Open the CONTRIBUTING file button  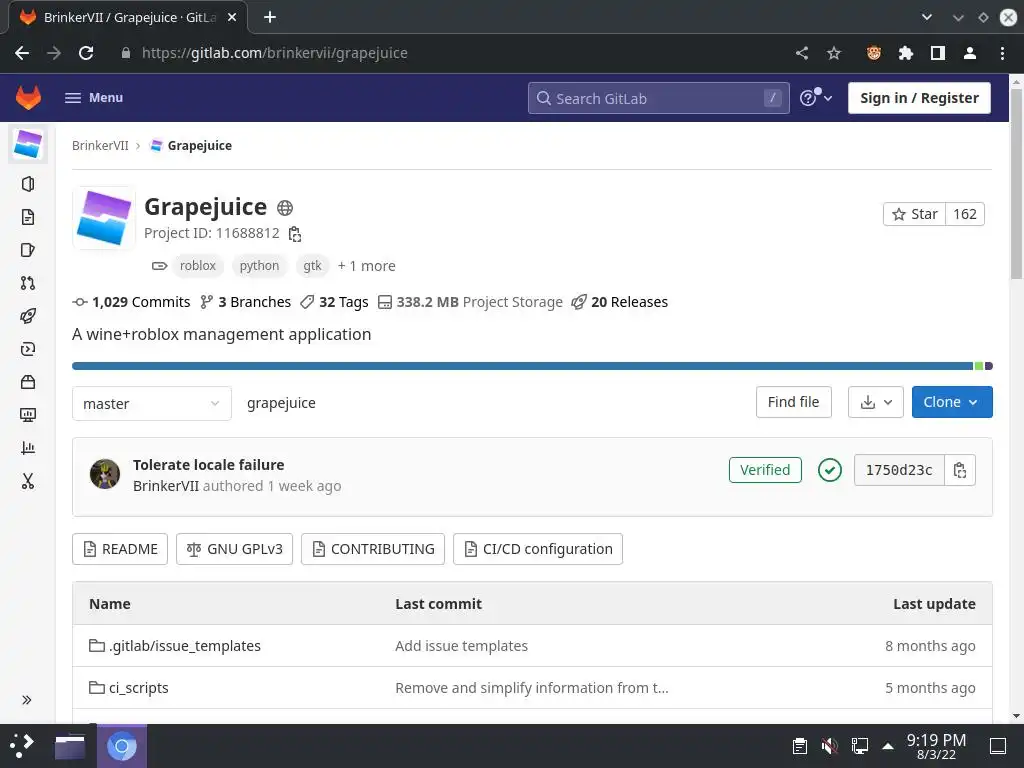pyautogui.click(x=373, y=549)
